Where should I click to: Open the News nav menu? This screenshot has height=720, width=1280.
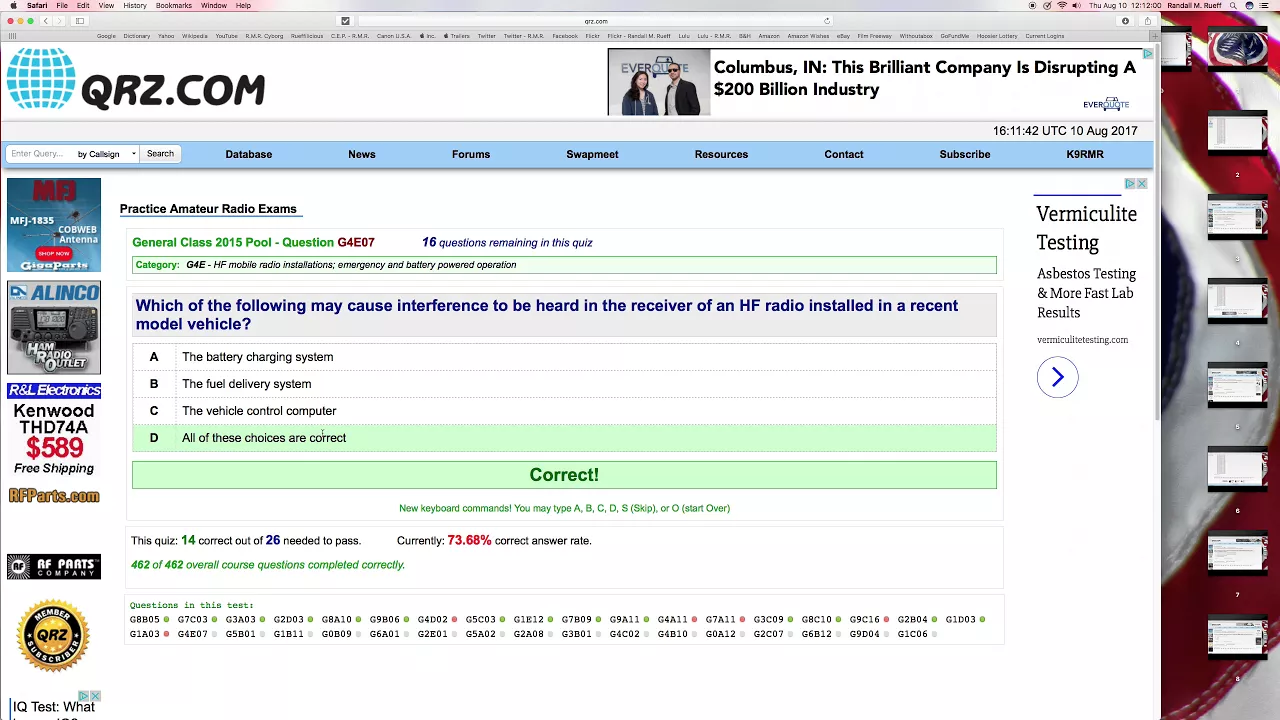[x=362, y=154]
